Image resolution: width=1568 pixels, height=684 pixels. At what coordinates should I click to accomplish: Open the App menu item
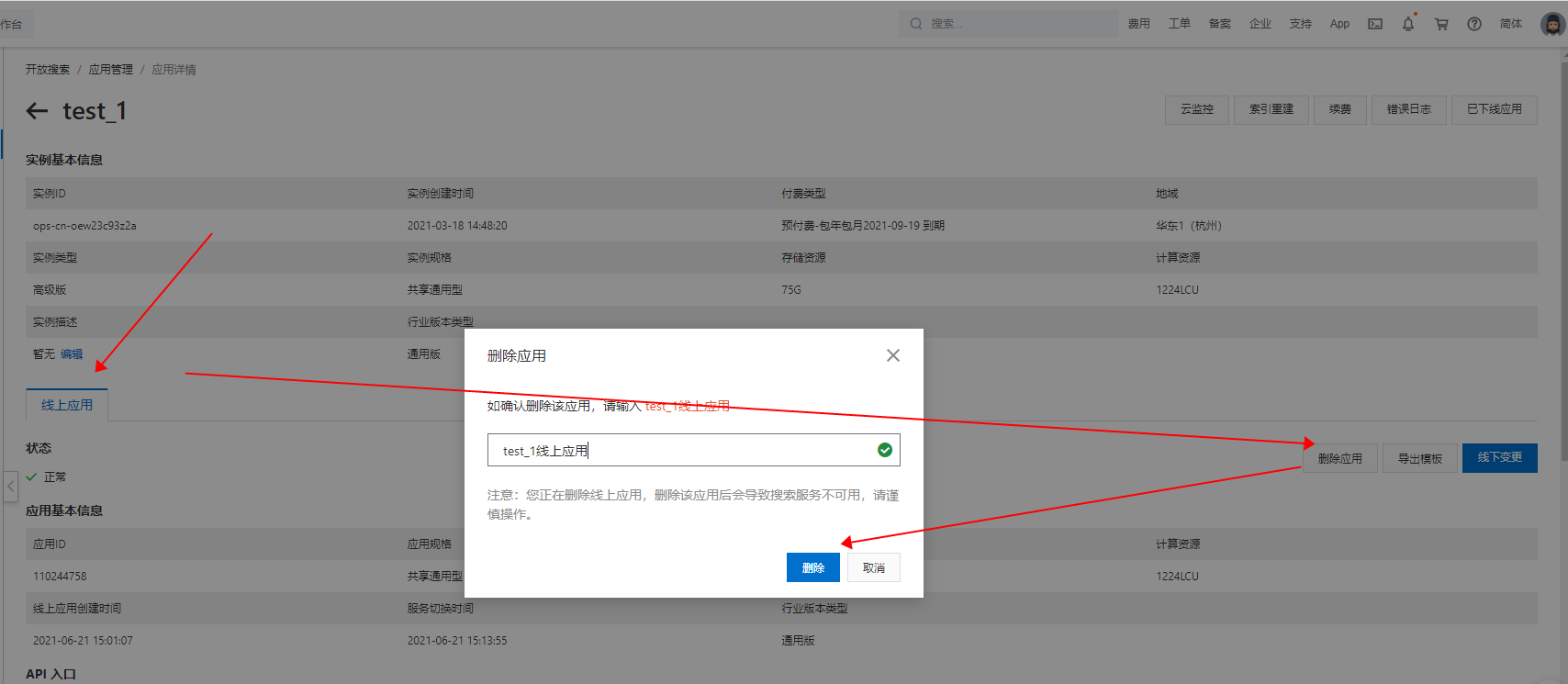point(1339,24)
